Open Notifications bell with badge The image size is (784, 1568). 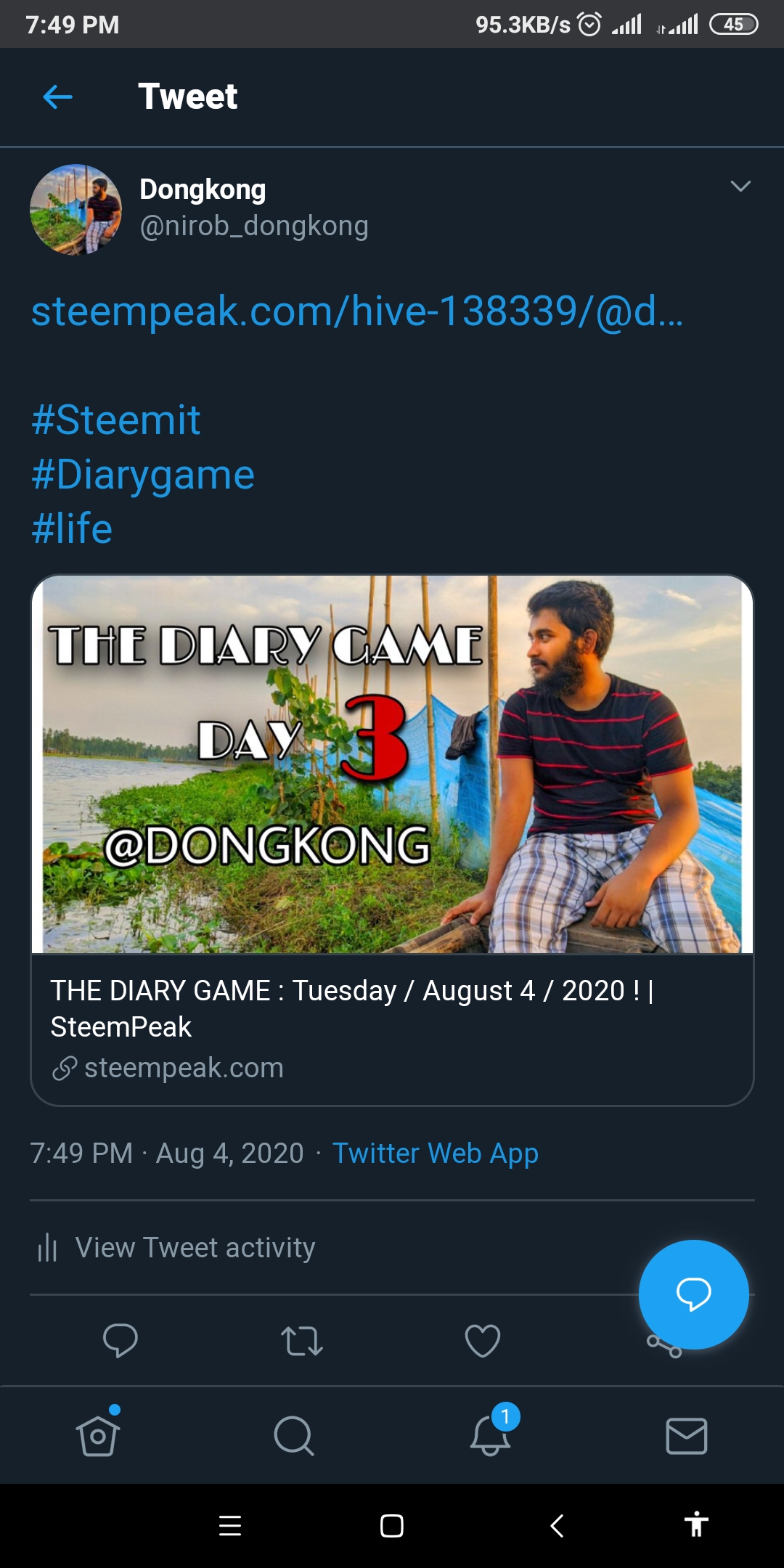click(491, 1435)
